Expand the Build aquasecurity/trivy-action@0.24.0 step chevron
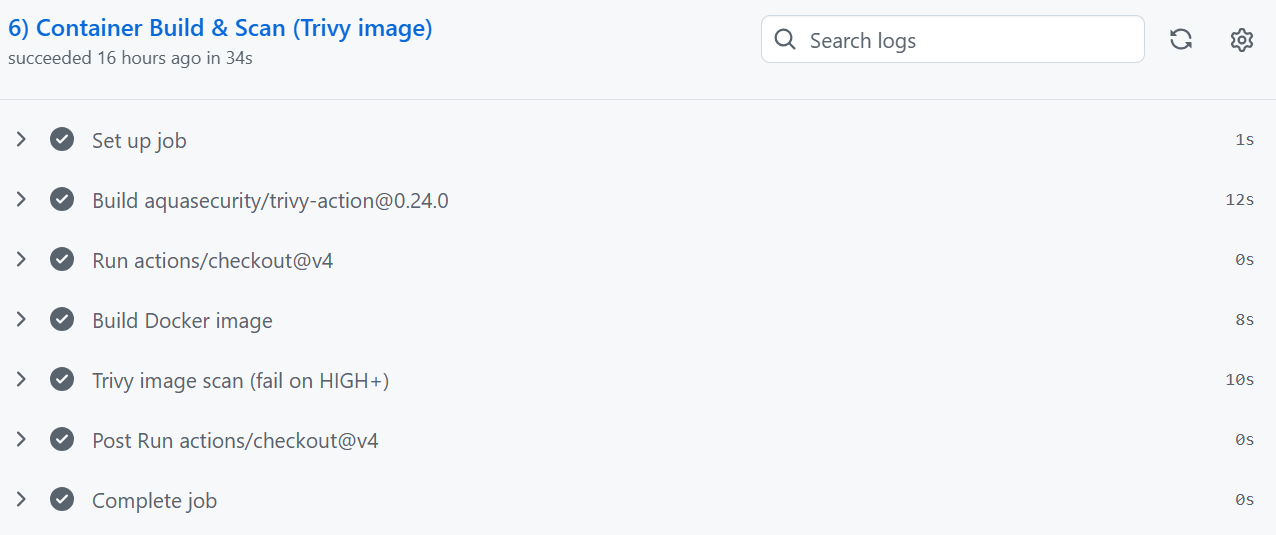The height and width of the screenshot is (535, 1276). click(21, 200)
